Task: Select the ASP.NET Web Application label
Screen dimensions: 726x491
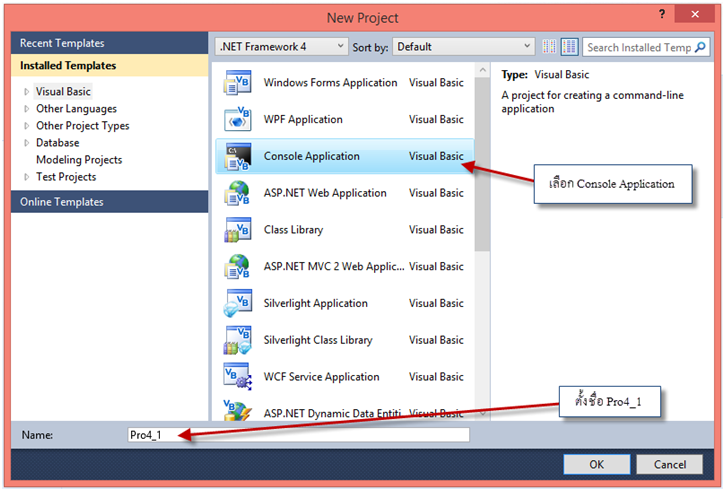Action: coord(325,193)
